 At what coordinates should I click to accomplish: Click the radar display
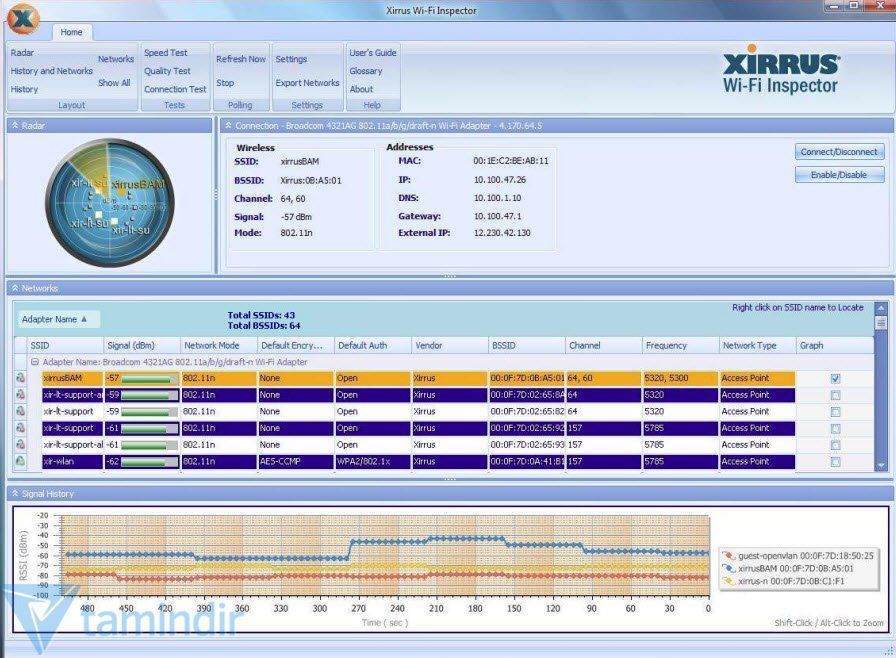coord(109,202)
